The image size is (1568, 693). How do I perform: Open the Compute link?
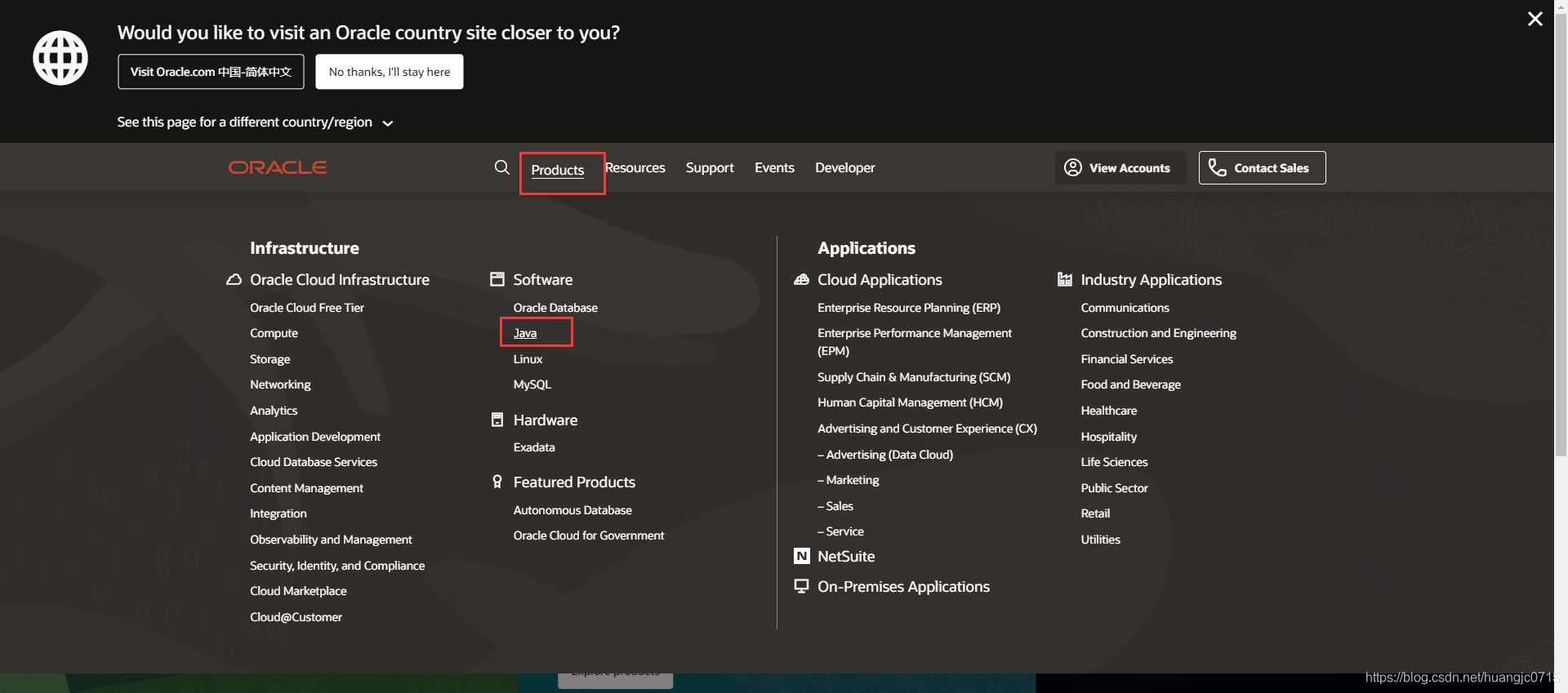pos(274,333)
